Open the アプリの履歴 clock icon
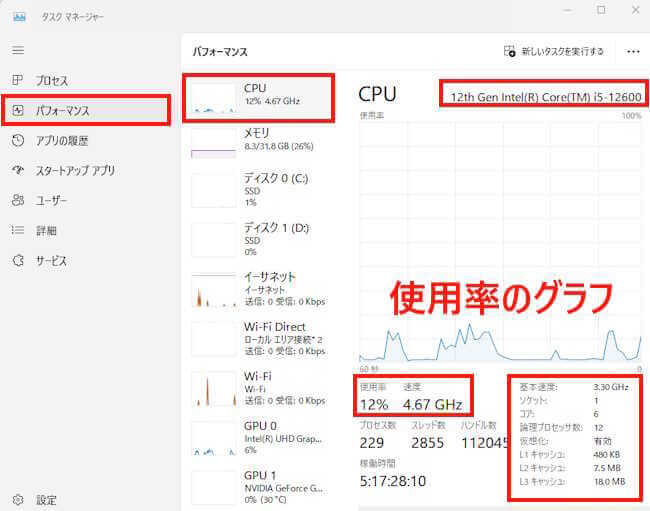Screen dimensions: 650x511 (x=18, y=140)
